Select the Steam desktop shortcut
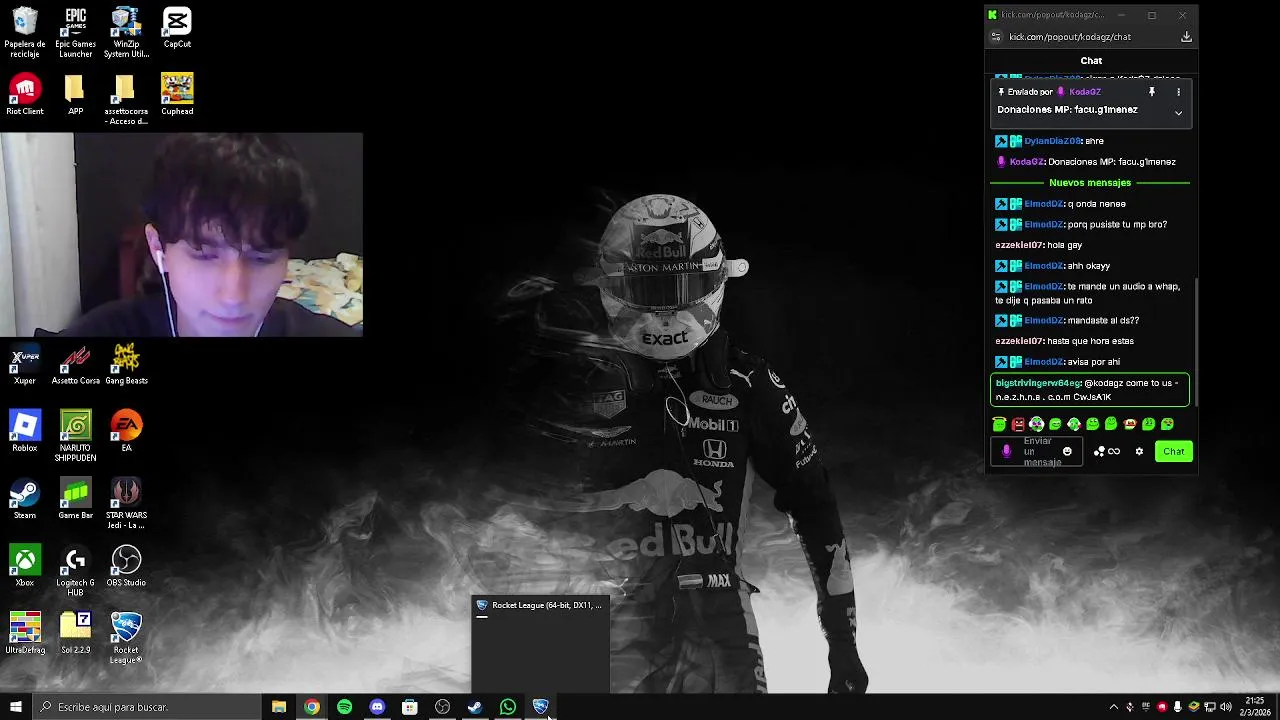This screenshot has width=1280, height=720. point(25,499)
